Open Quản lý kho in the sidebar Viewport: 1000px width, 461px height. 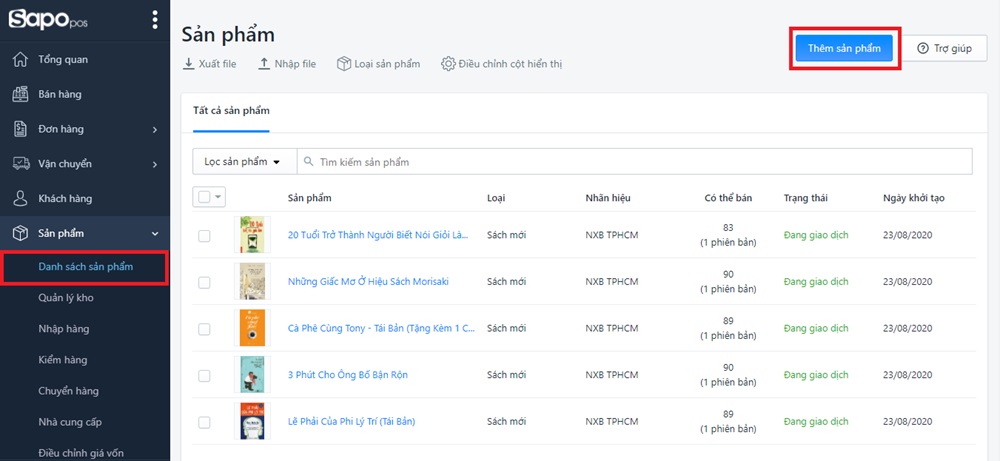click(x=66, y=298)
